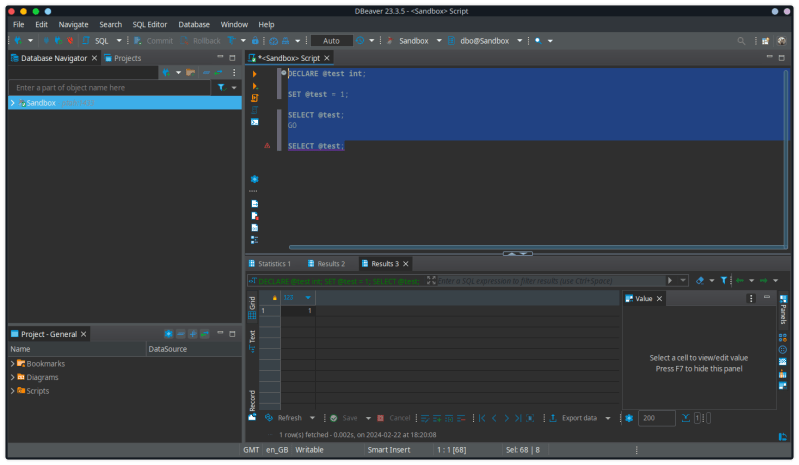Click the apply filter play arrow
Viewport: 799px width, 465px height.
coord(670,281)
